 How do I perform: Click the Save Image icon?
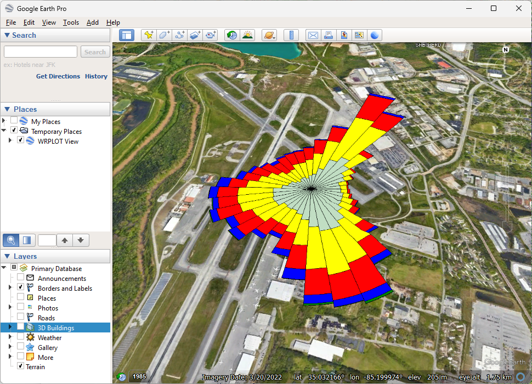[344, 35]
